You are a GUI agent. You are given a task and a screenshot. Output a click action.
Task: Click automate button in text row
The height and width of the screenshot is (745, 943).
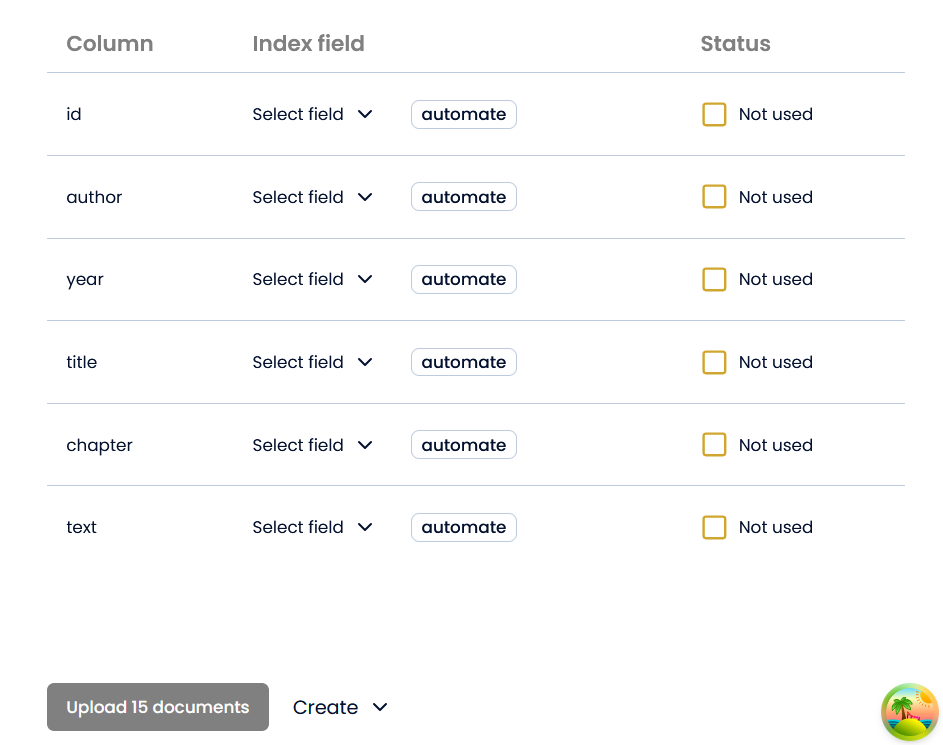click(x=463, y=527)
